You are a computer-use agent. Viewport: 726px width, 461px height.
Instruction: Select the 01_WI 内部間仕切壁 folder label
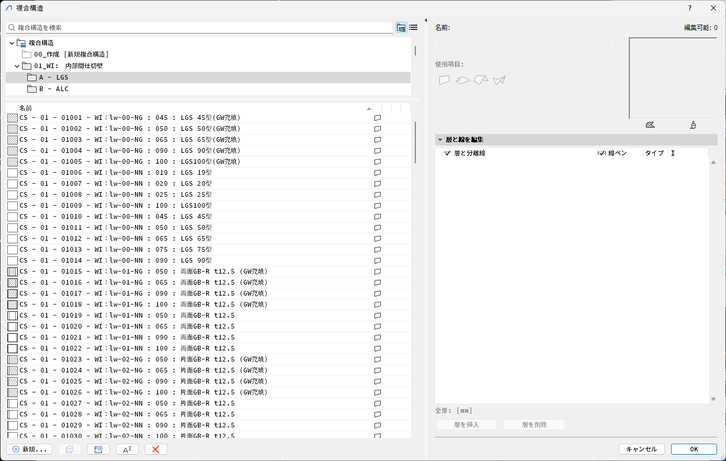(x=68, y=66)
